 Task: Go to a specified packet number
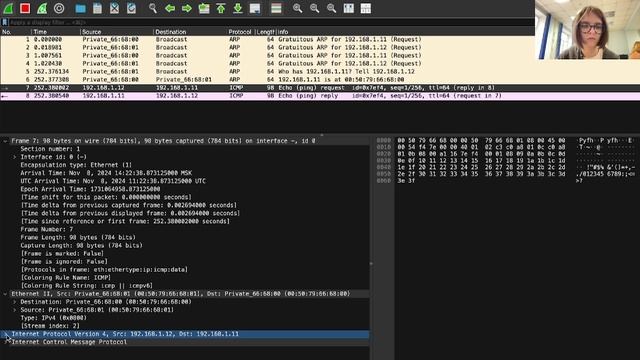tap(204, 8)
